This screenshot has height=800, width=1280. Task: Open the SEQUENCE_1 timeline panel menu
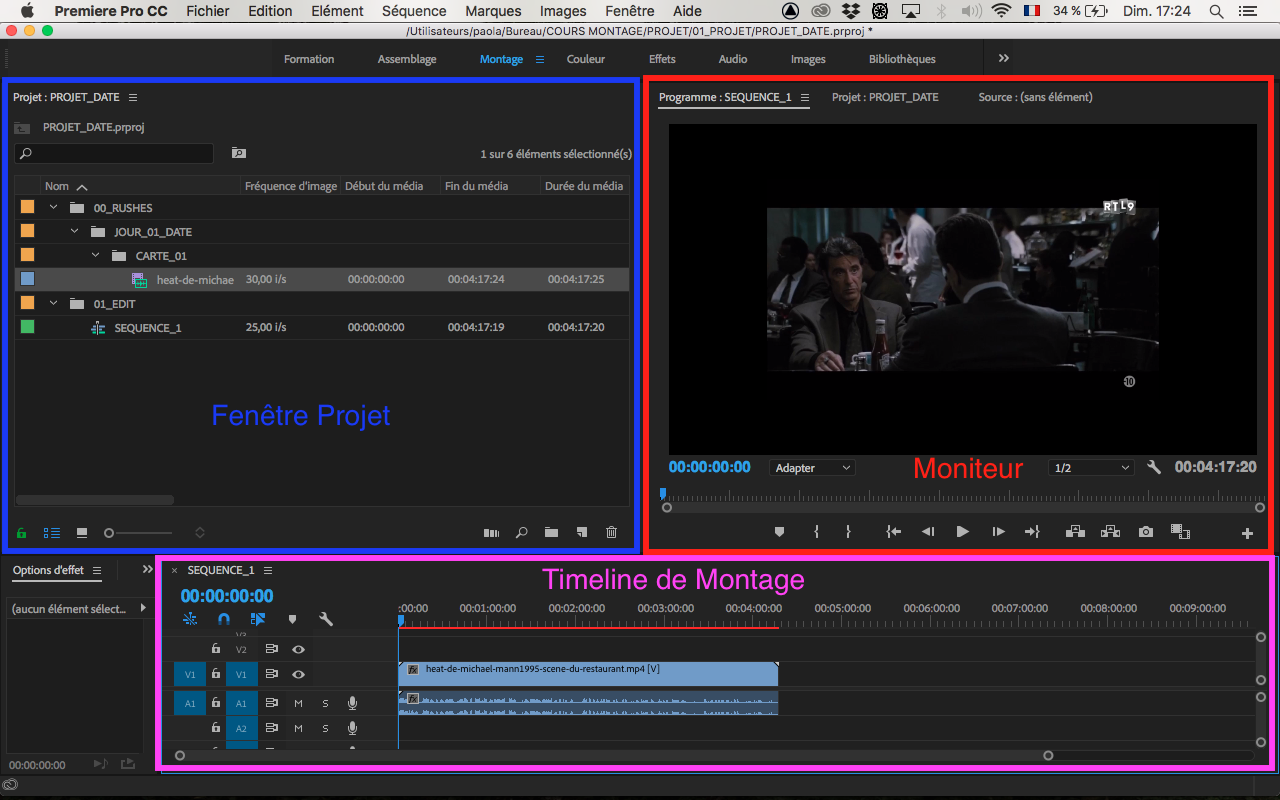[x=268, y=570]
